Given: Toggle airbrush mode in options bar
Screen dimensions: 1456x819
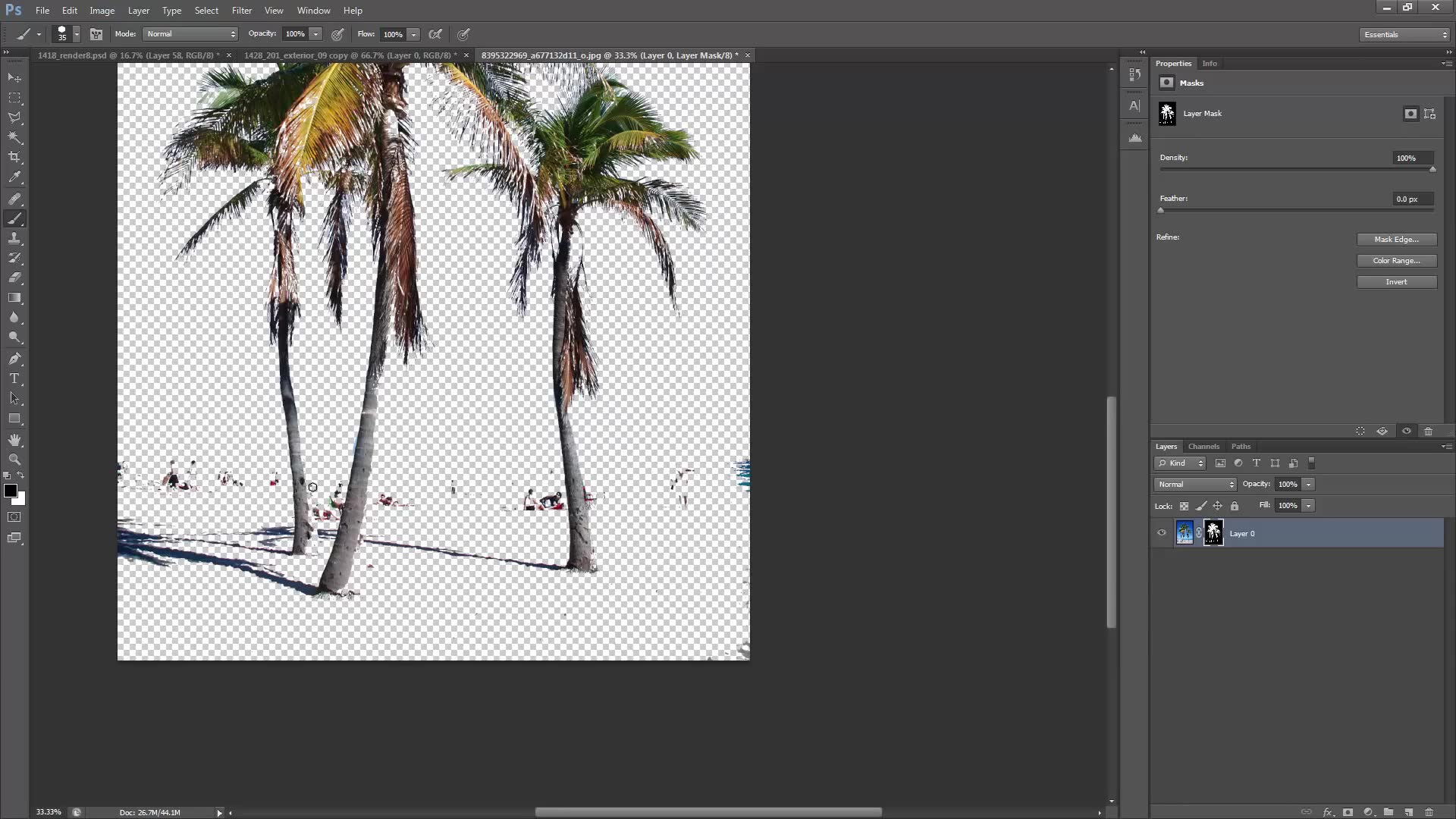Looking at the screenshot, I should pos(435,34).
